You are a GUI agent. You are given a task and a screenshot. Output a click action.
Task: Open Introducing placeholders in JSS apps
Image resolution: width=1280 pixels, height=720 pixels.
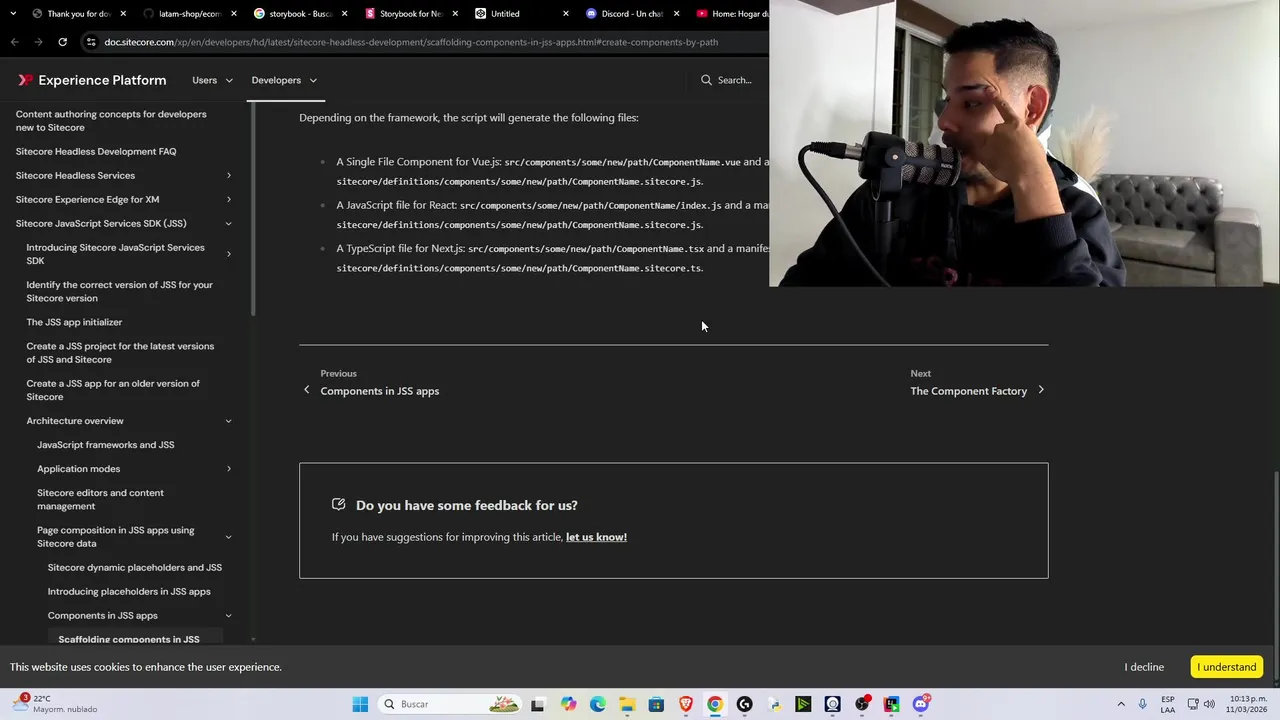pyautogui.click(x=129, y=592)
